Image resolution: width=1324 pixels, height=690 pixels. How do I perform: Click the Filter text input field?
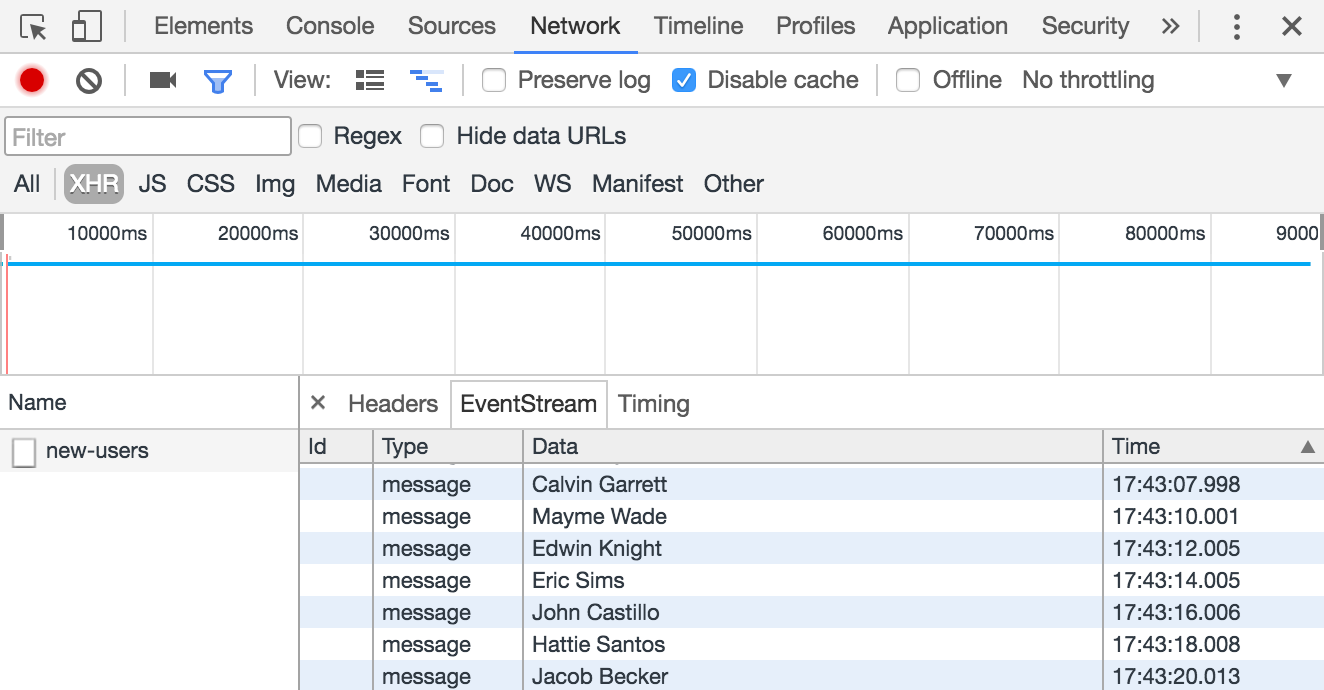(x=148, y=137)
